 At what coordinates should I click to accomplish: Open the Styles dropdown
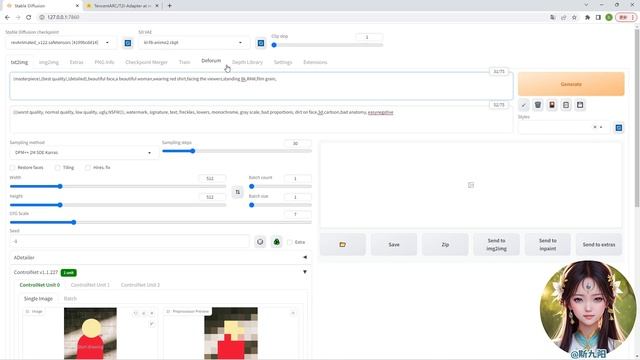[564, 127]
